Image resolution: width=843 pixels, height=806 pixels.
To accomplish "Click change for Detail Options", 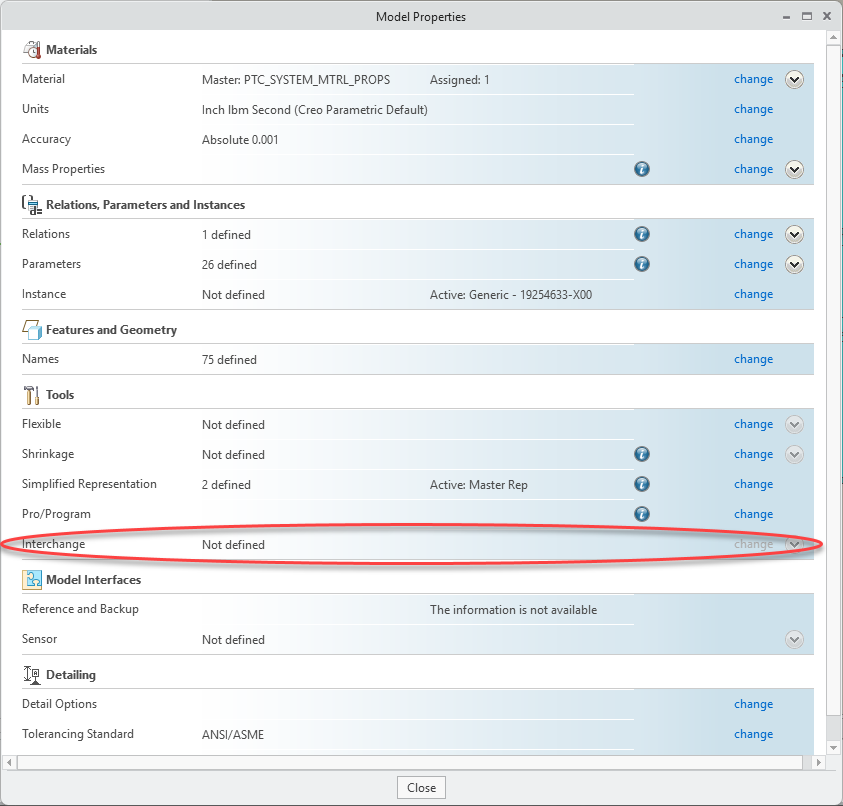I will click(753, 704).
